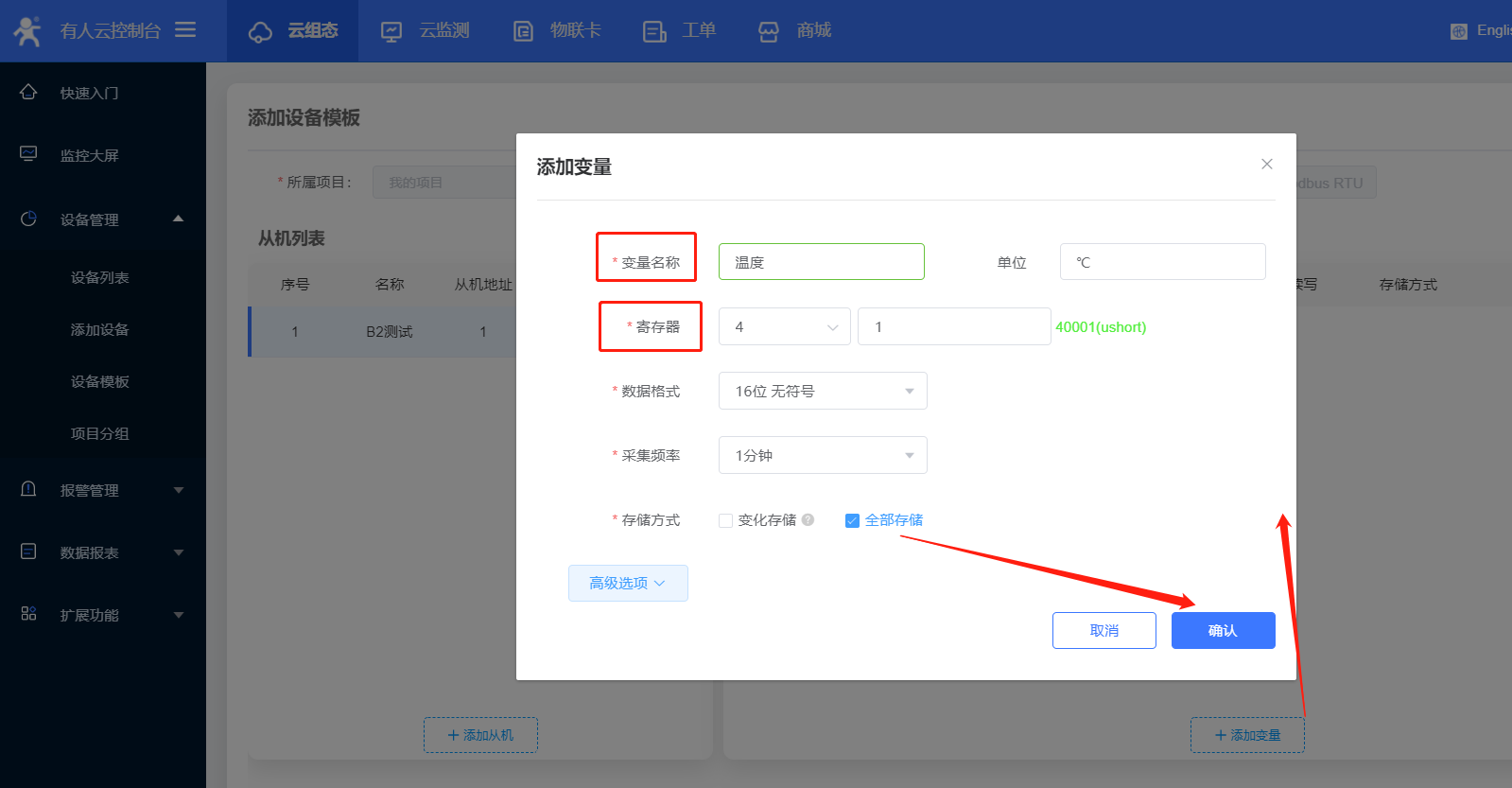Click the 快速入门 home icon in sidebar
The image size is (1512, 788).
[28, 92]
